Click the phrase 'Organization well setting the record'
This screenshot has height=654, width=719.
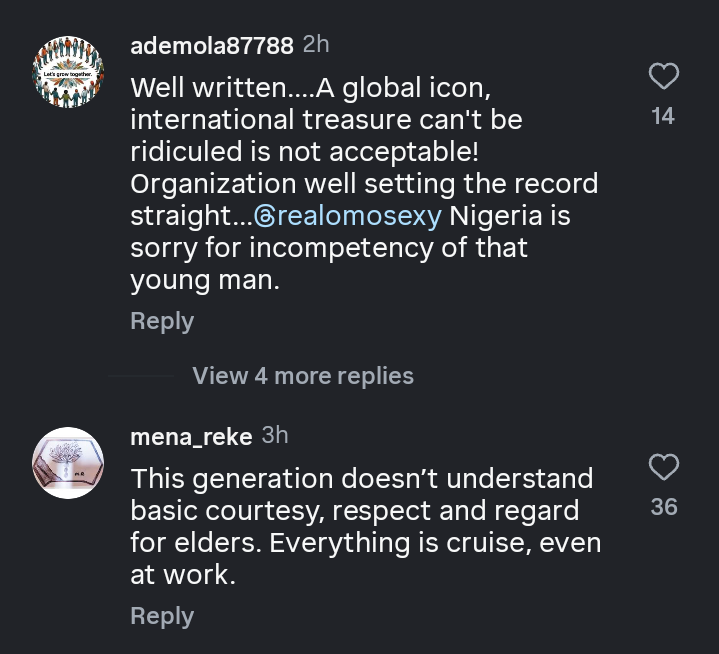(364, 184)
